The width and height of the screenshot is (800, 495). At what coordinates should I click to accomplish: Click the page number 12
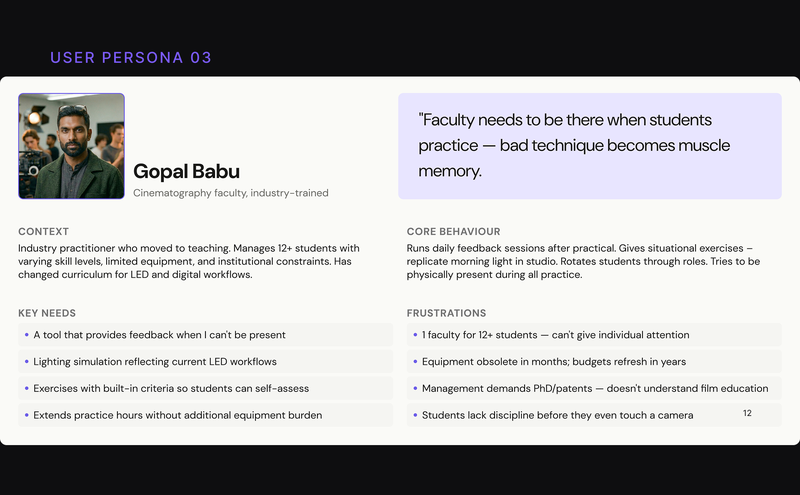pos(747,413)
